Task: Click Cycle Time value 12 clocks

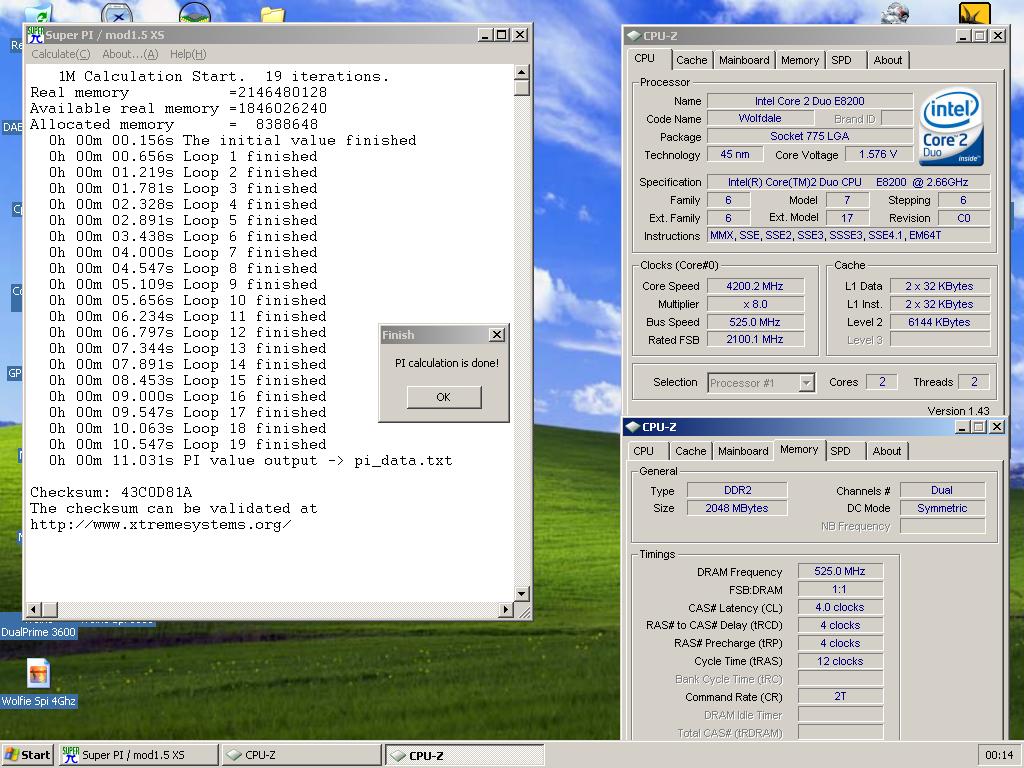Action: click(840, 662)
